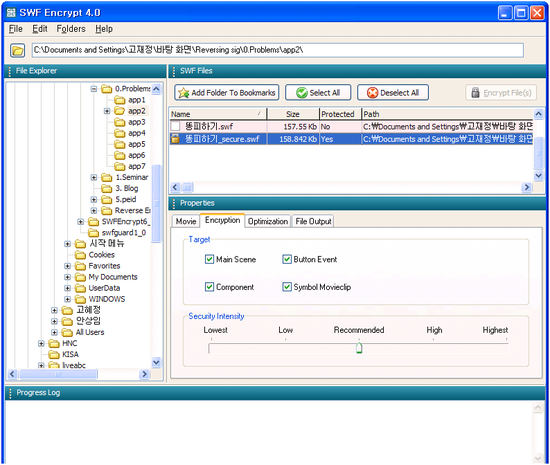550x465 pixels.
Task: Click the Deselect All button
Action: pos(393,93)
